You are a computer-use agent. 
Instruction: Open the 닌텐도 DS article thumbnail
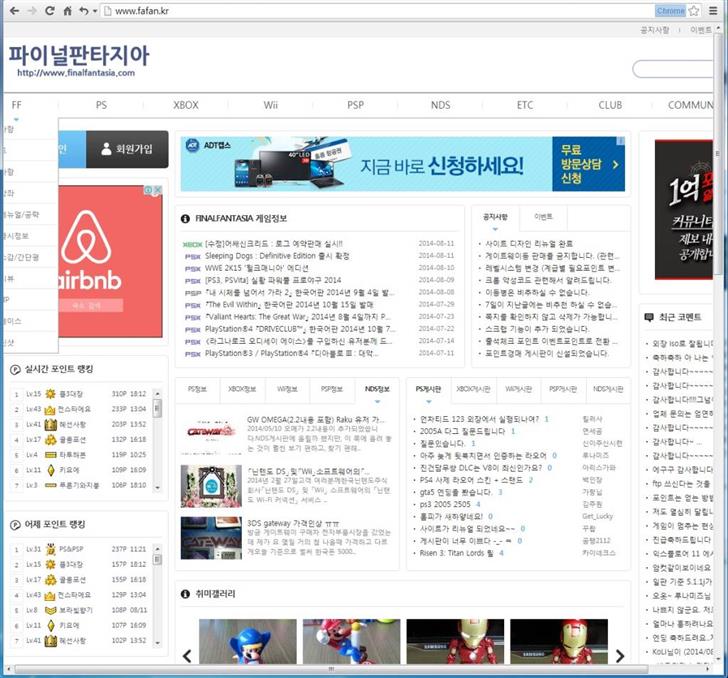211,486
